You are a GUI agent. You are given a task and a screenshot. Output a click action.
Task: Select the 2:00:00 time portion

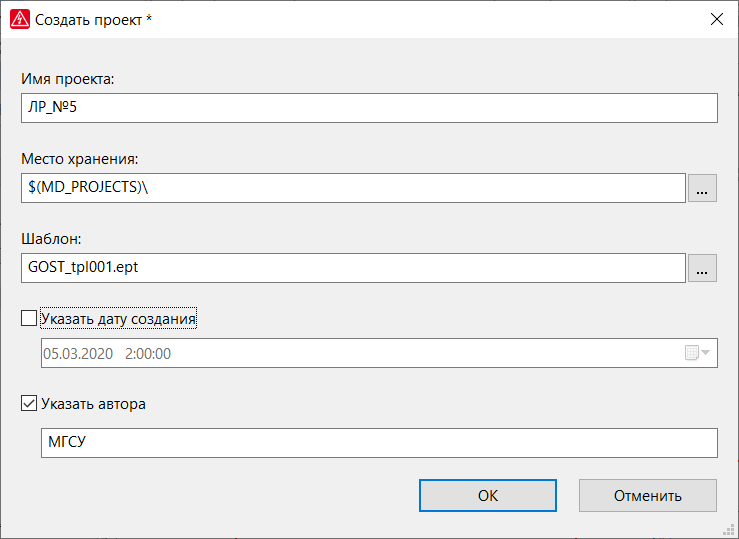pos(148,353)
